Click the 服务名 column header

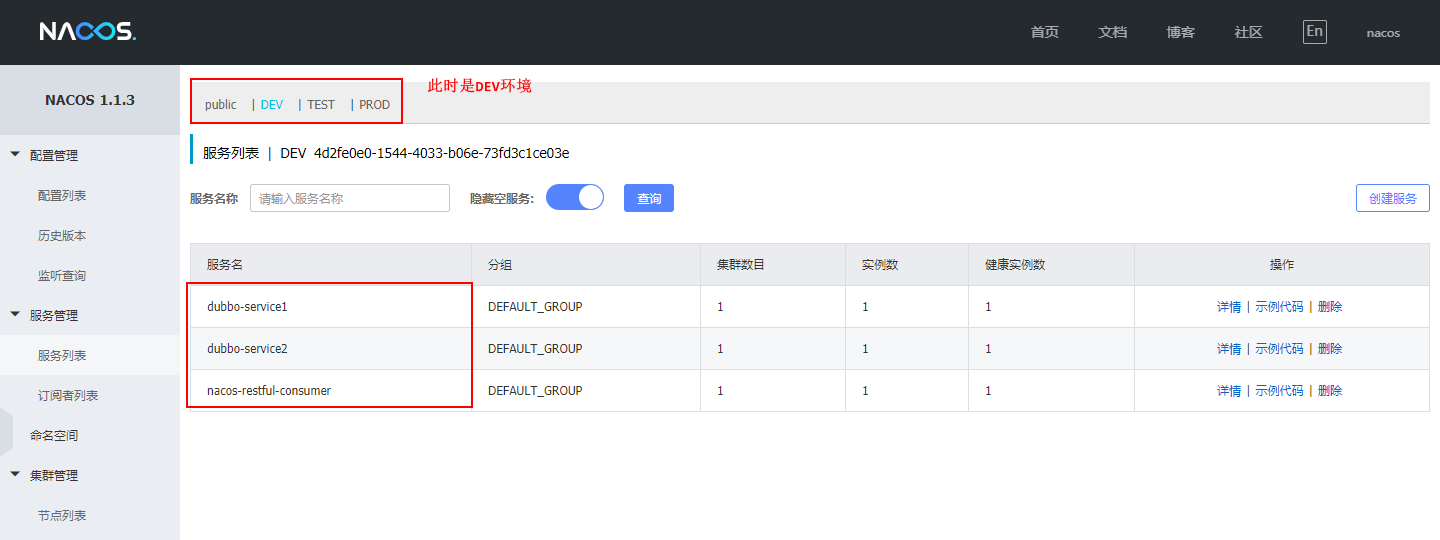[x=225, y=265]
